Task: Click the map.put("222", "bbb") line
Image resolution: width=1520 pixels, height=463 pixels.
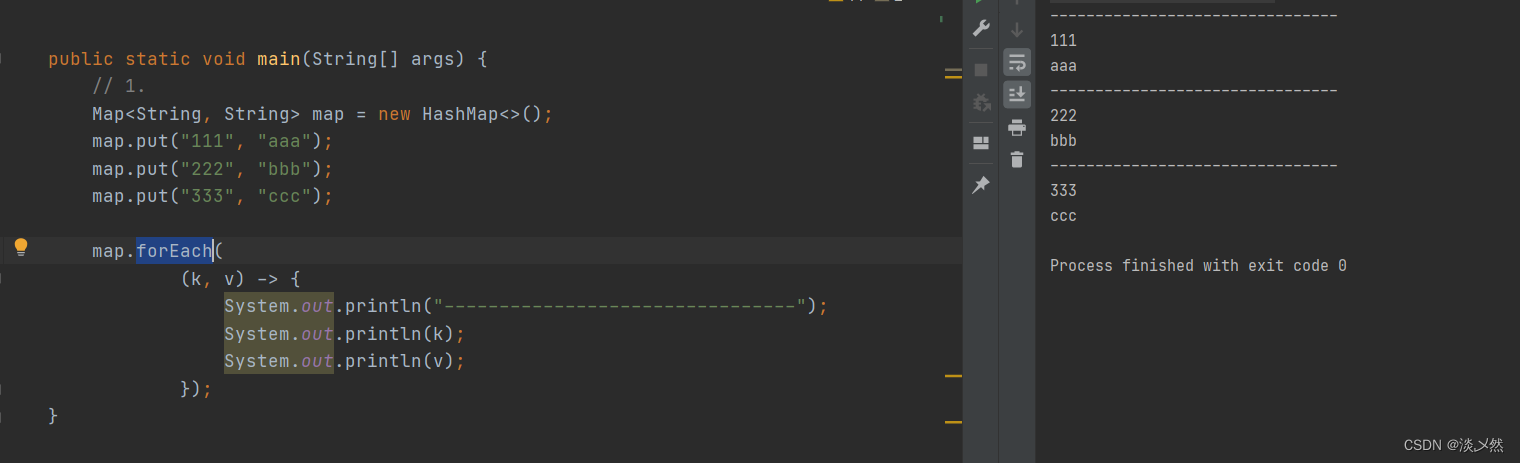Action: click(x=212, y=168)
